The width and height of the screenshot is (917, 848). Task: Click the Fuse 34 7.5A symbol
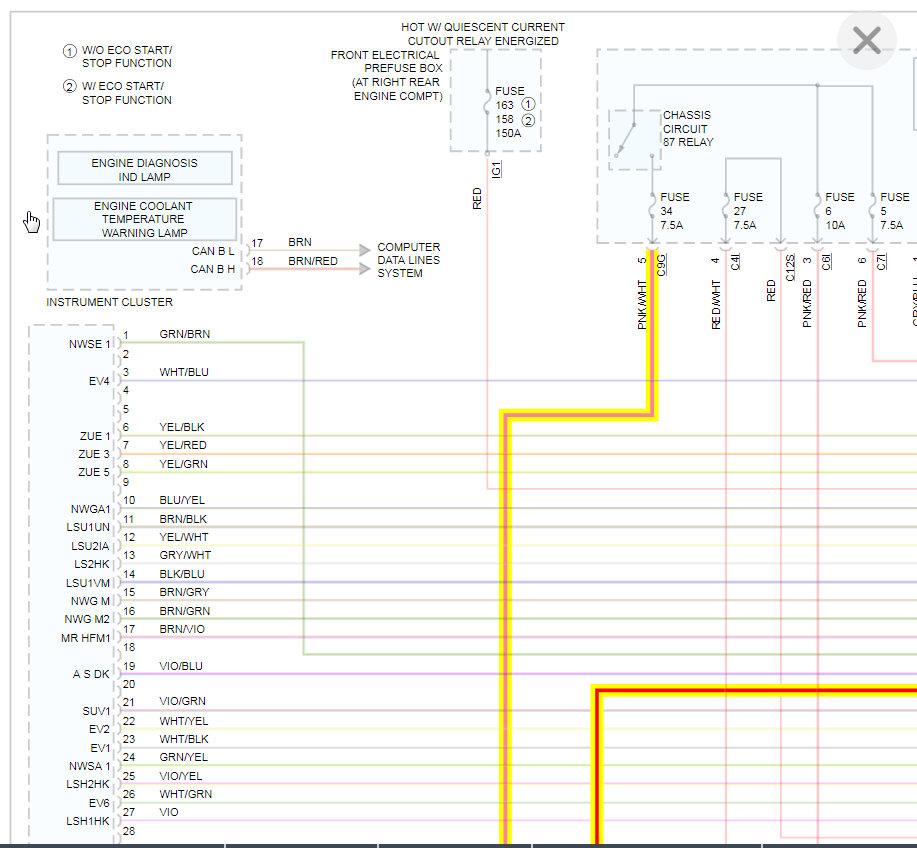(652, 211)
